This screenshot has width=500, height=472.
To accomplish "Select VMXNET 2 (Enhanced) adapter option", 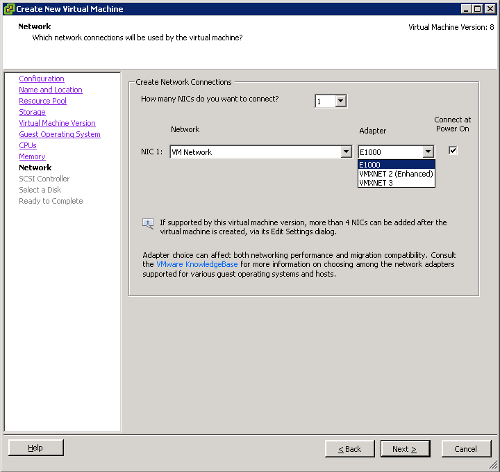I will 396,174.
